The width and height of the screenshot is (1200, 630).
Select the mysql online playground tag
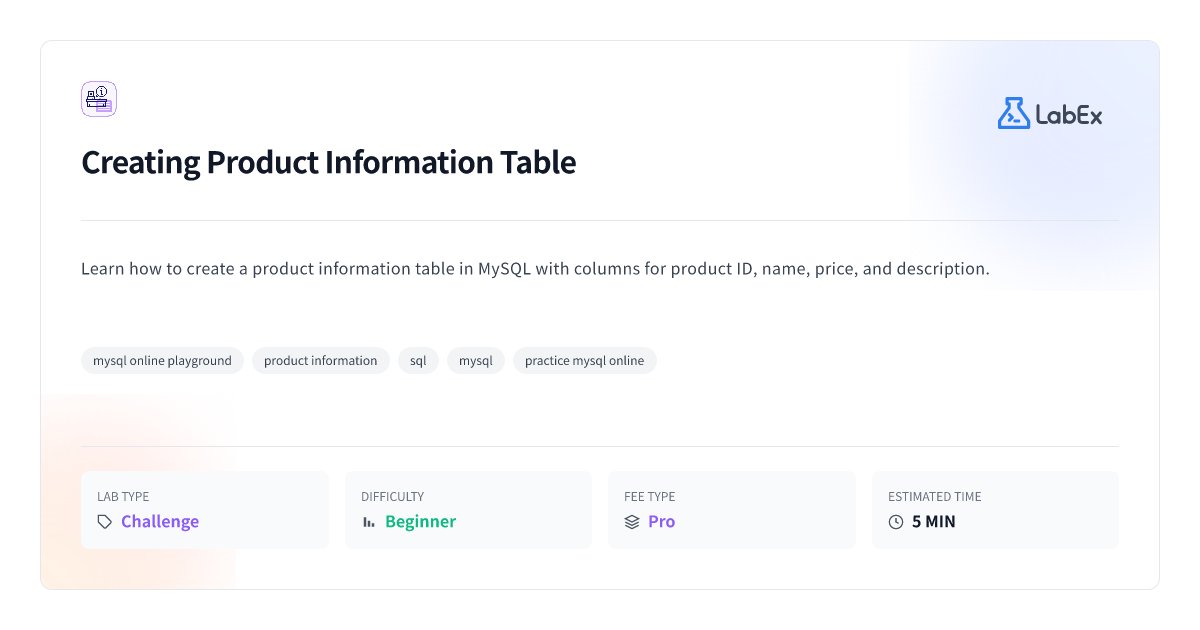pos(162,360)
